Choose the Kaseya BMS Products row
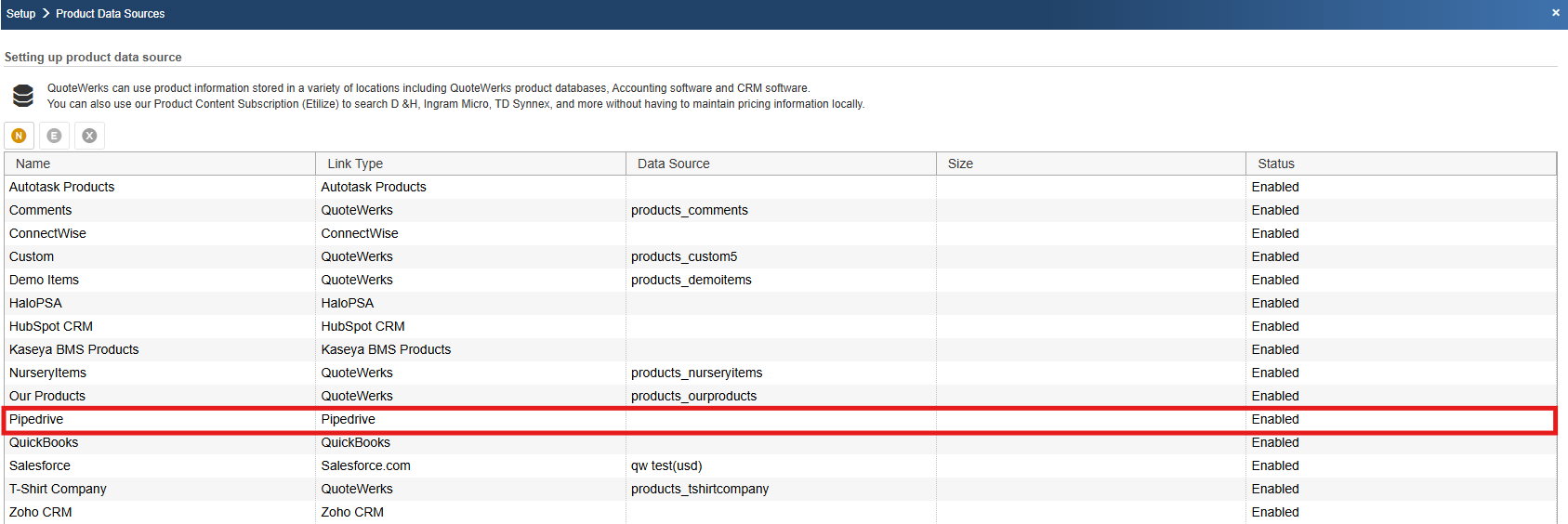 [74, 349]
